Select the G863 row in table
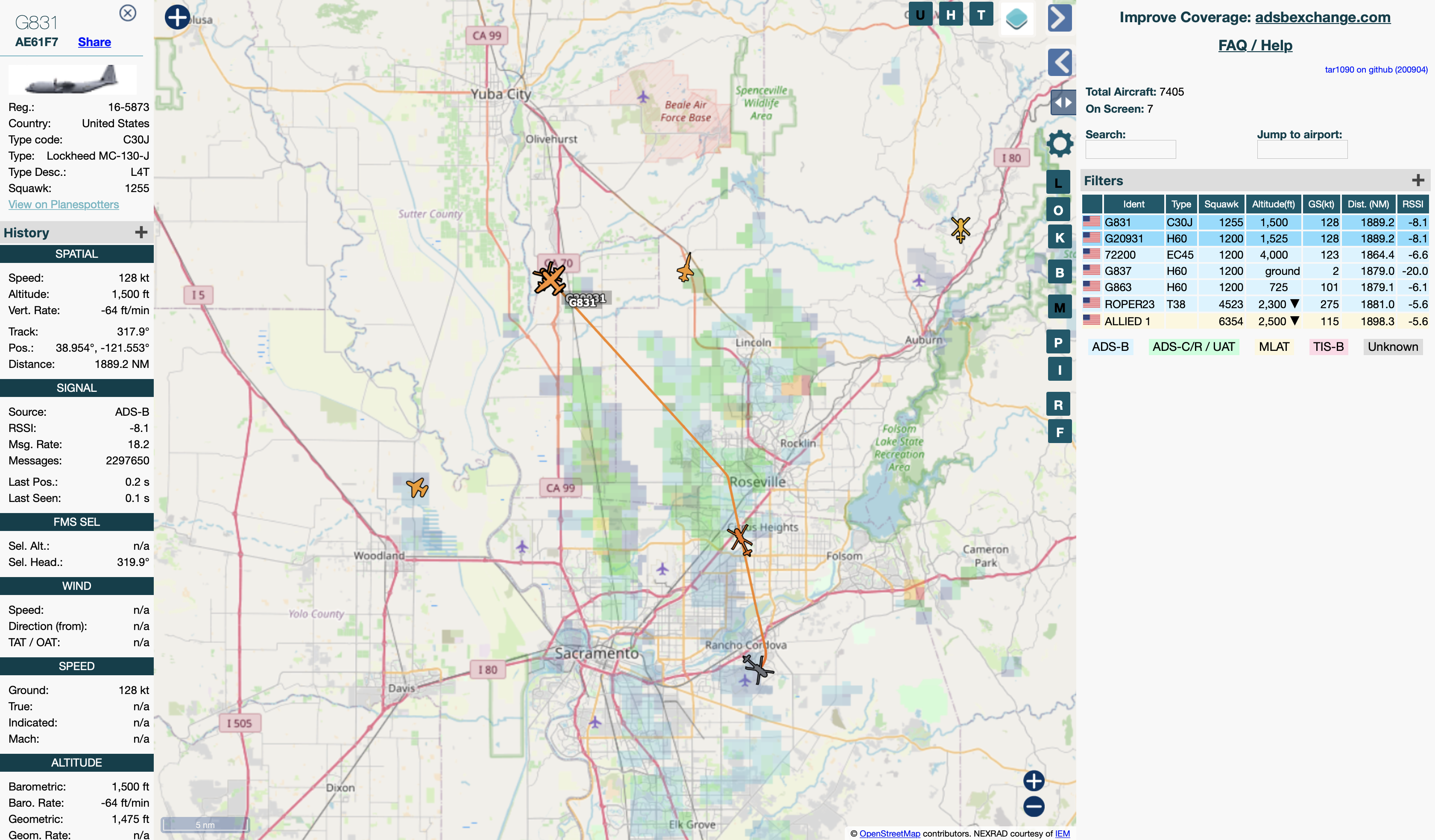1435x840 pixels. tap(1255, 287)
